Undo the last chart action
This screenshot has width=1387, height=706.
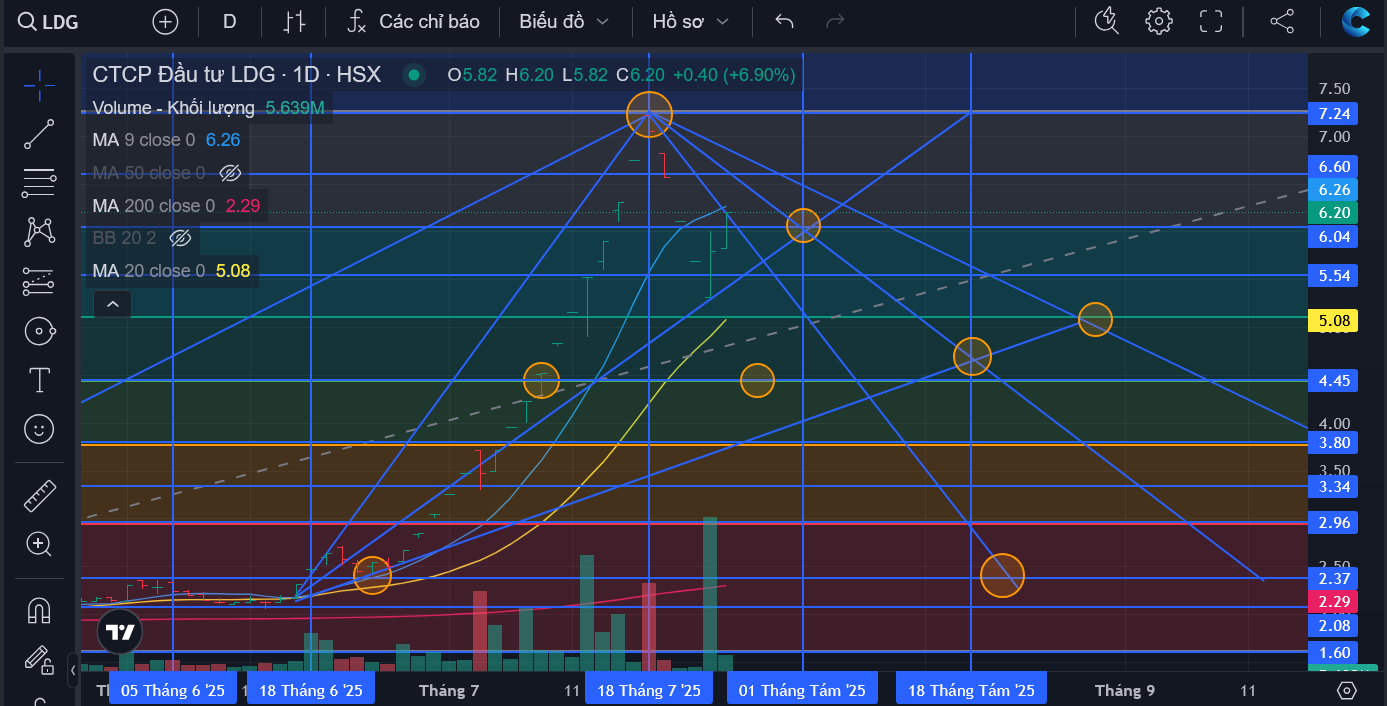click(x=785, y=21)
